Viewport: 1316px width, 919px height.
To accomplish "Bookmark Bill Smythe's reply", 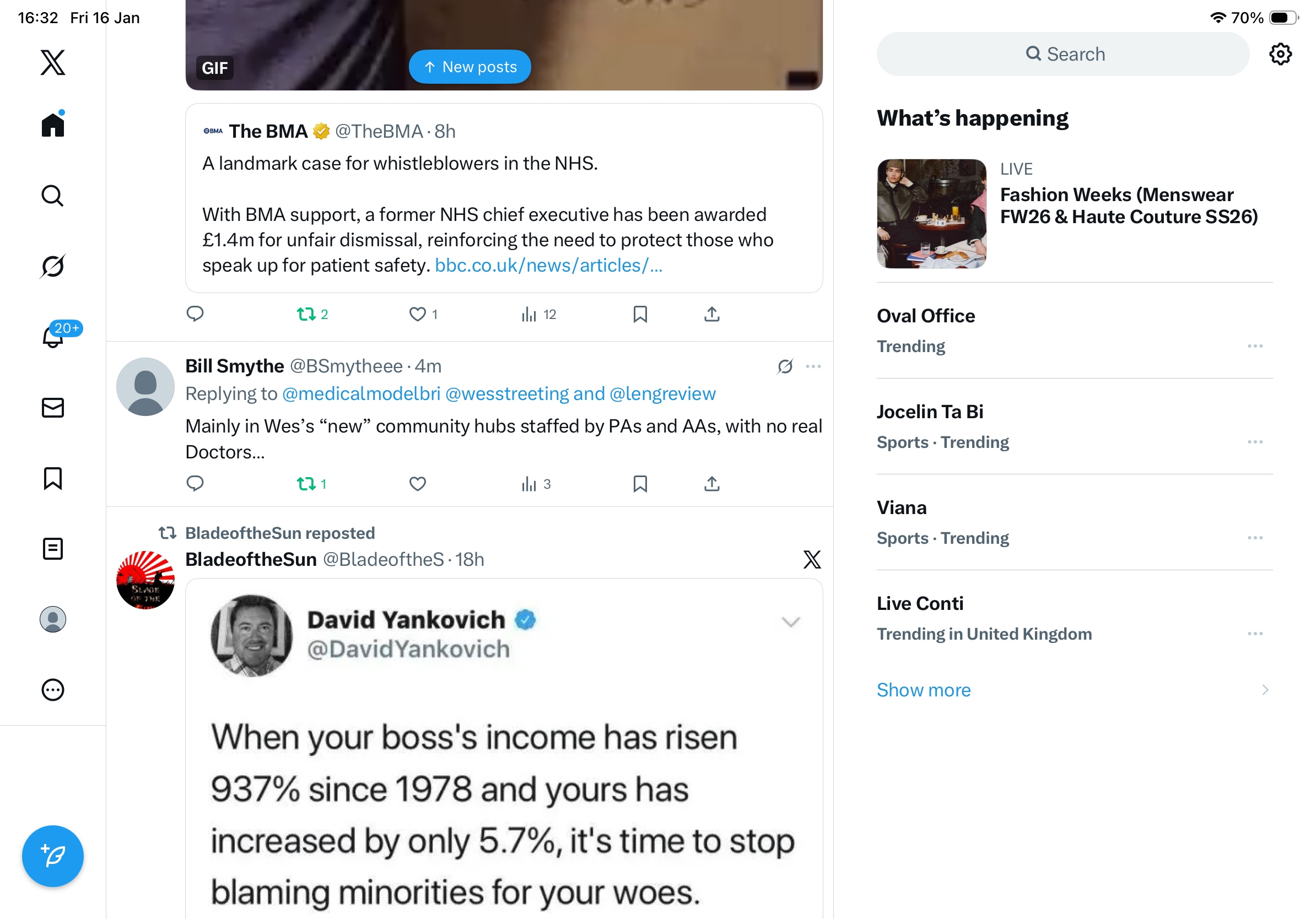I will pyautogui.click(x=640, y=484).
